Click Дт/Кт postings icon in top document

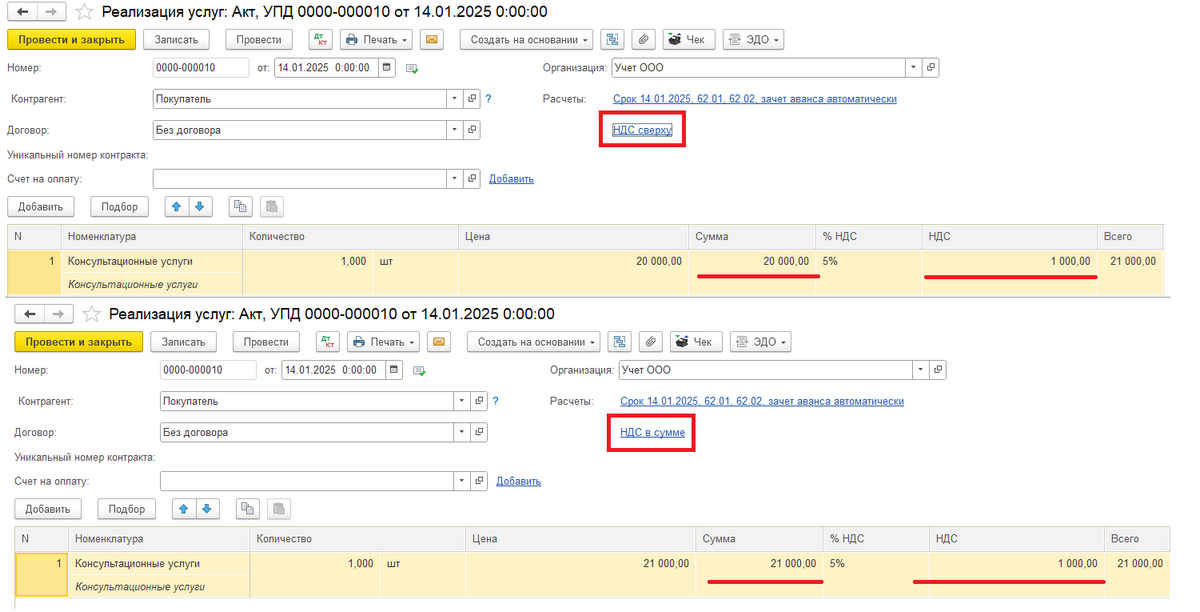319,40
